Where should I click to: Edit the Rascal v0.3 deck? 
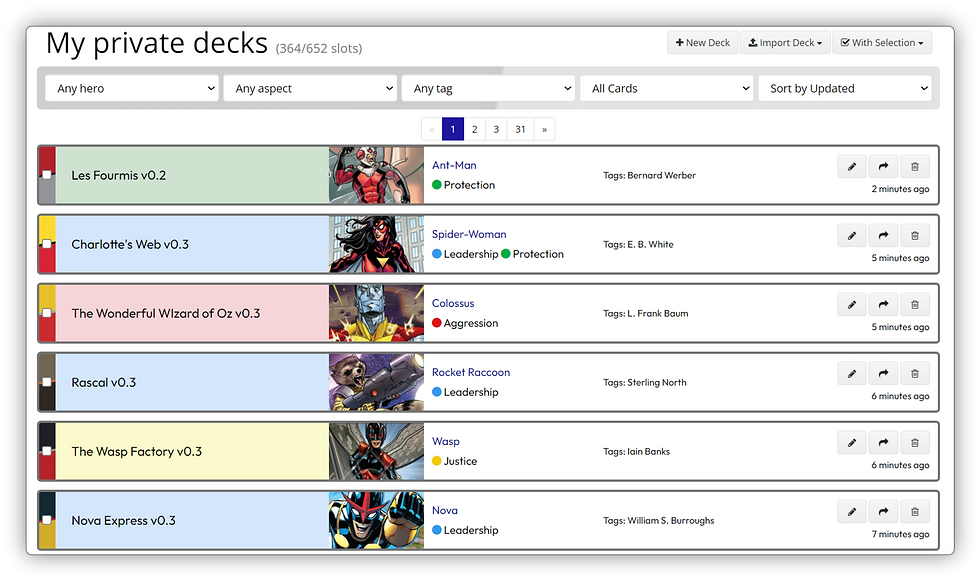pyautogui.click(x=851, y=374)
